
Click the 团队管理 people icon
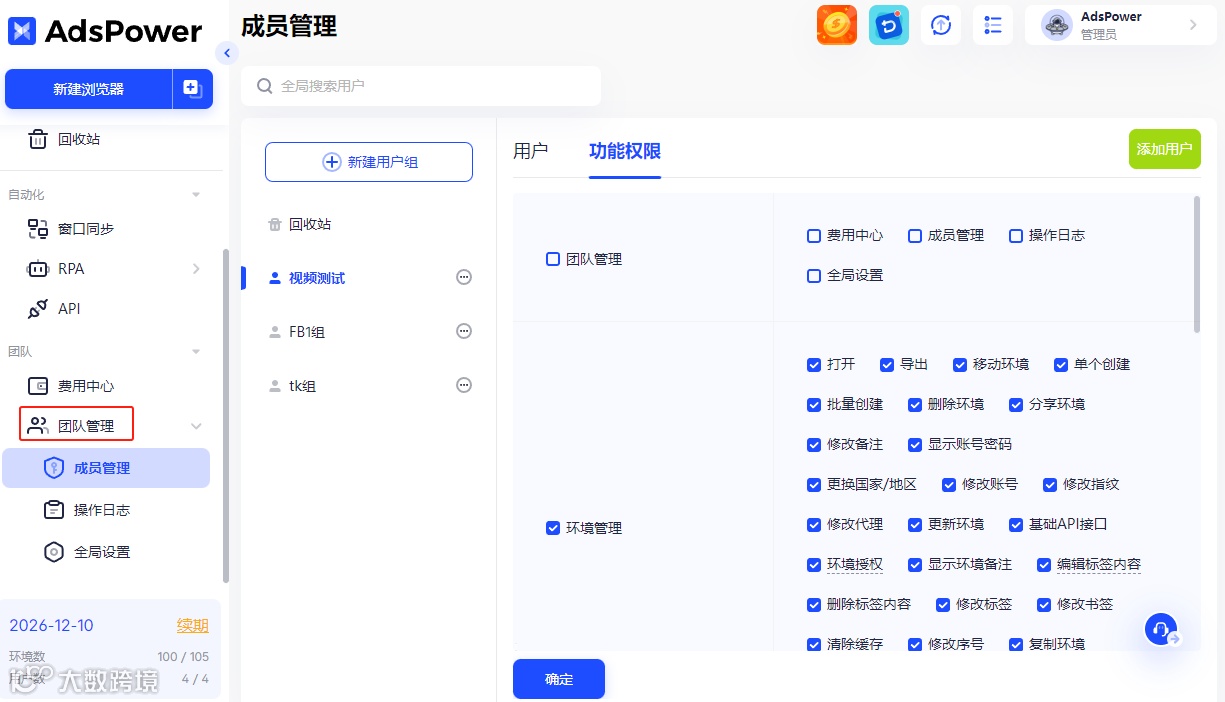pos(38,426)
